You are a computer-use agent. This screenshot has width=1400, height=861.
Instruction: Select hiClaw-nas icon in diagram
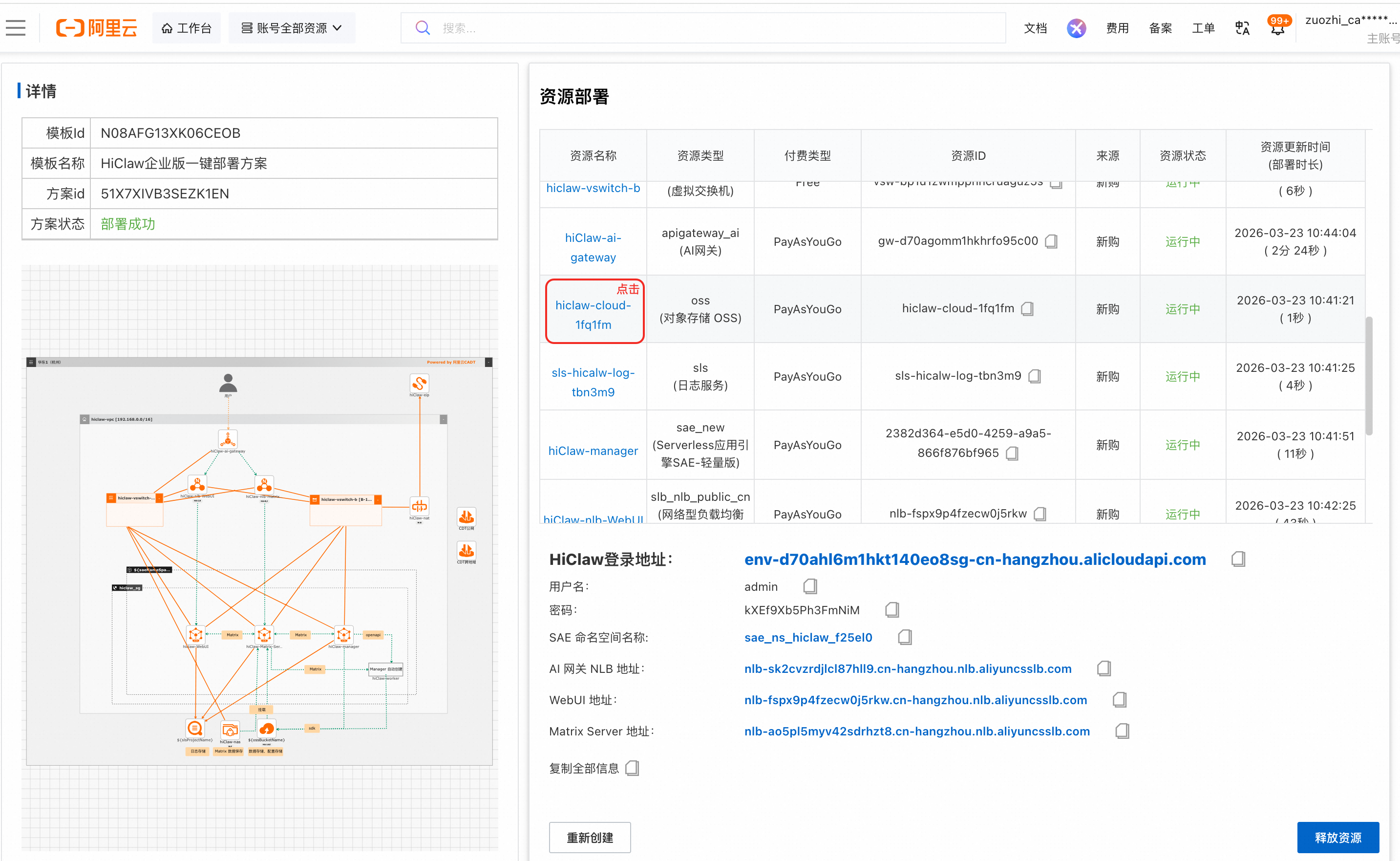(230, 729)
